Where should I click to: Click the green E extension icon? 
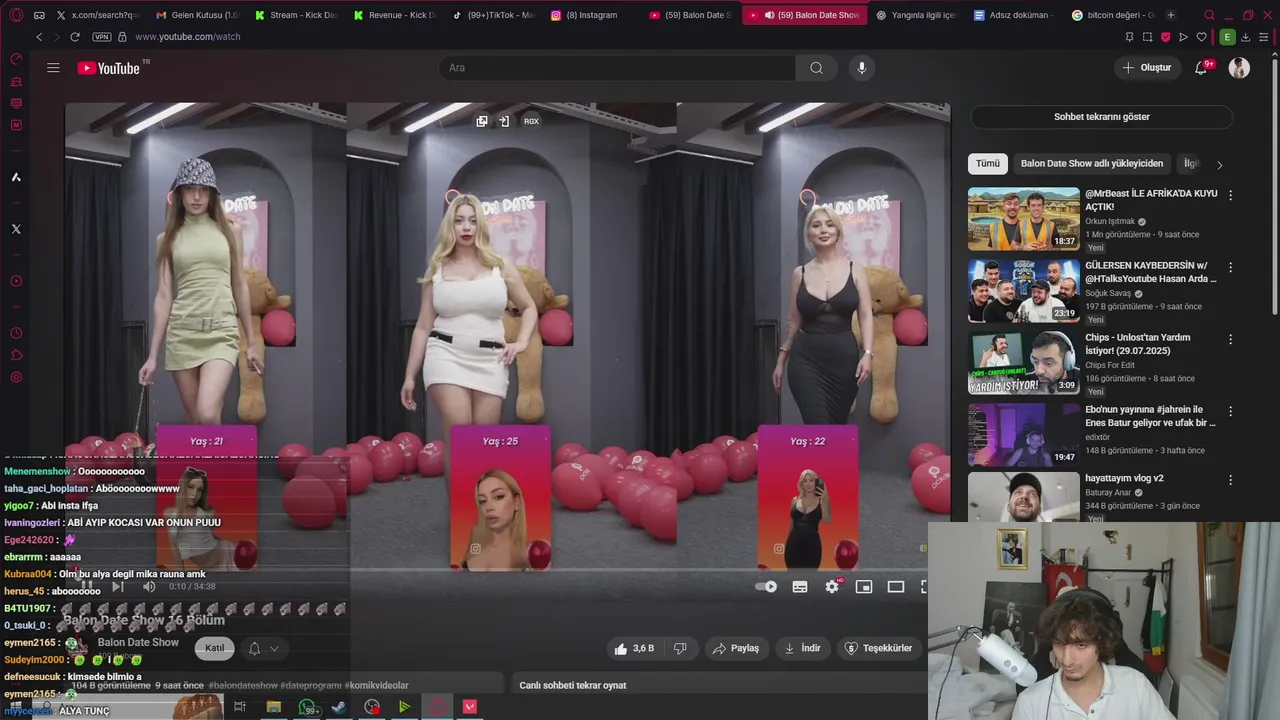pyautogui.click(x=1227, y=37)
